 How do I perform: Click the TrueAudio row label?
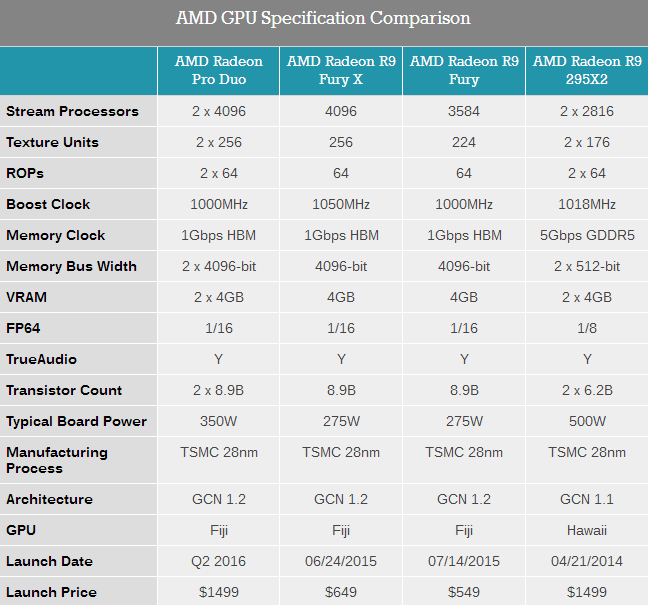pos(41,359)
